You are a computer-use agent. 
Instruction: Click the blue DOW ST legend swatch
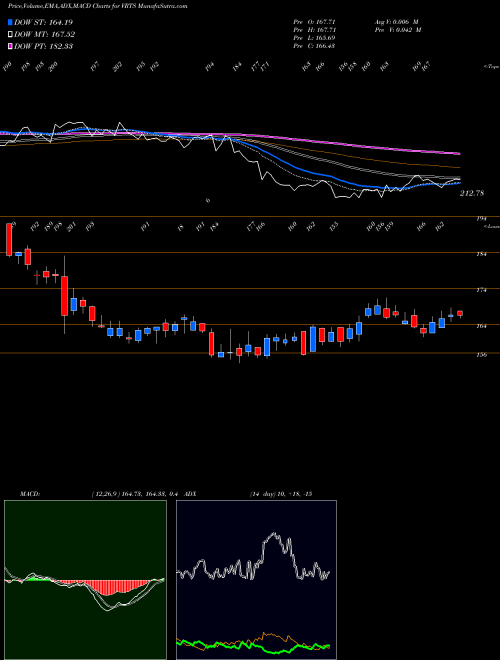pyautogui.click(x=10, y=22)
